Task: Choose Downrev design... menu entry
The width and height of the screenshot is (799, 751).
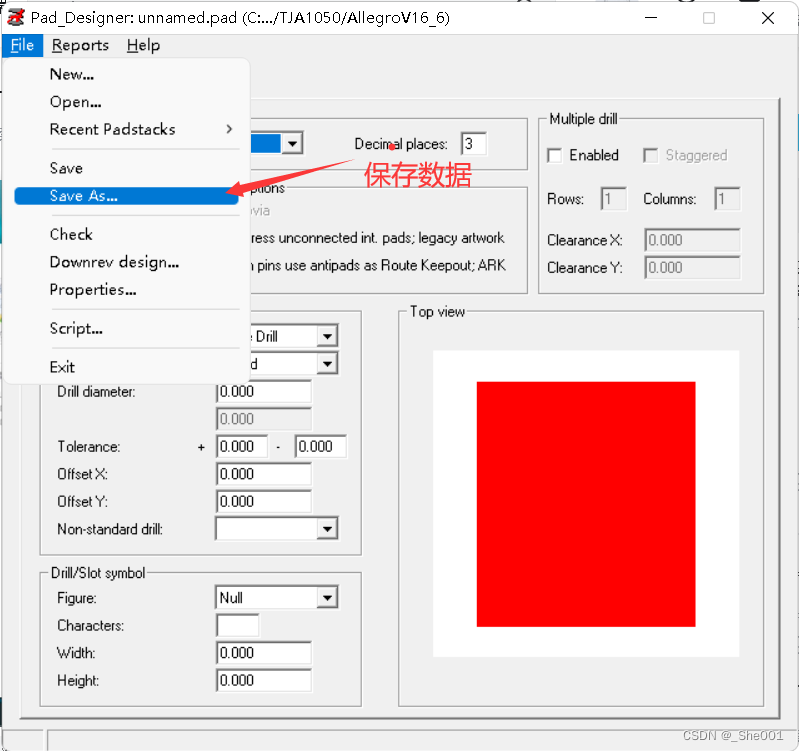Action: [x=114, y=262]
